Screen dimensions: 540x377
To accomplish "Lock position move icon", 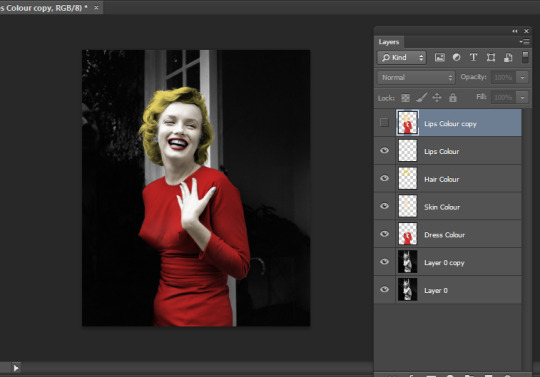I will pyautogui.click(x=437, y=98).
